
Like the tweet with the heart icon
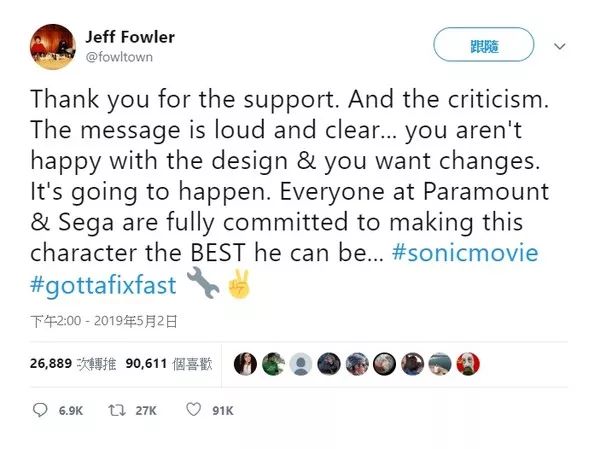(x=195, y=411)
